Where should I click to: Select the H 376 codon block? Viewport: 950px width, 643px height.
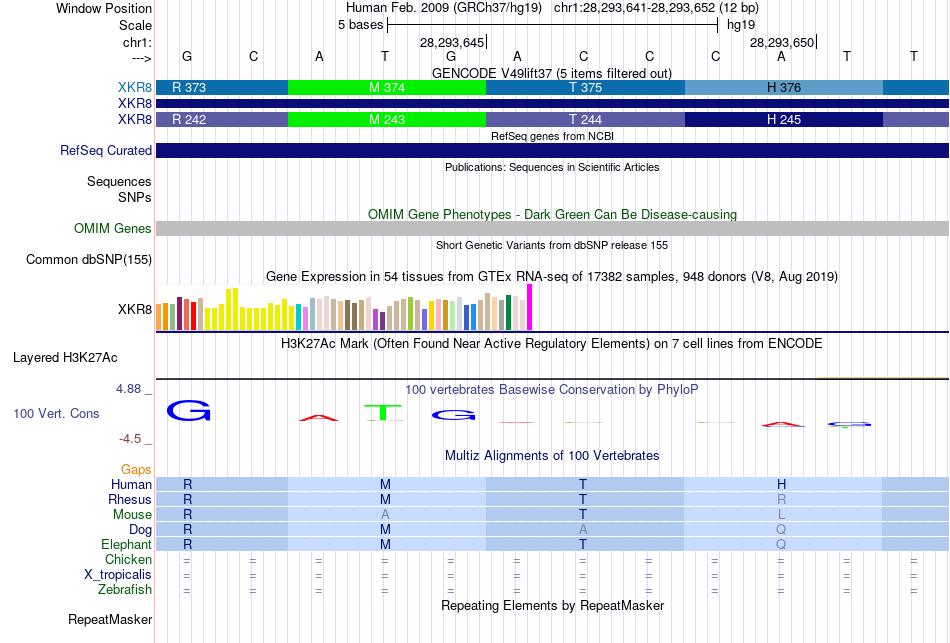[783, 87]
